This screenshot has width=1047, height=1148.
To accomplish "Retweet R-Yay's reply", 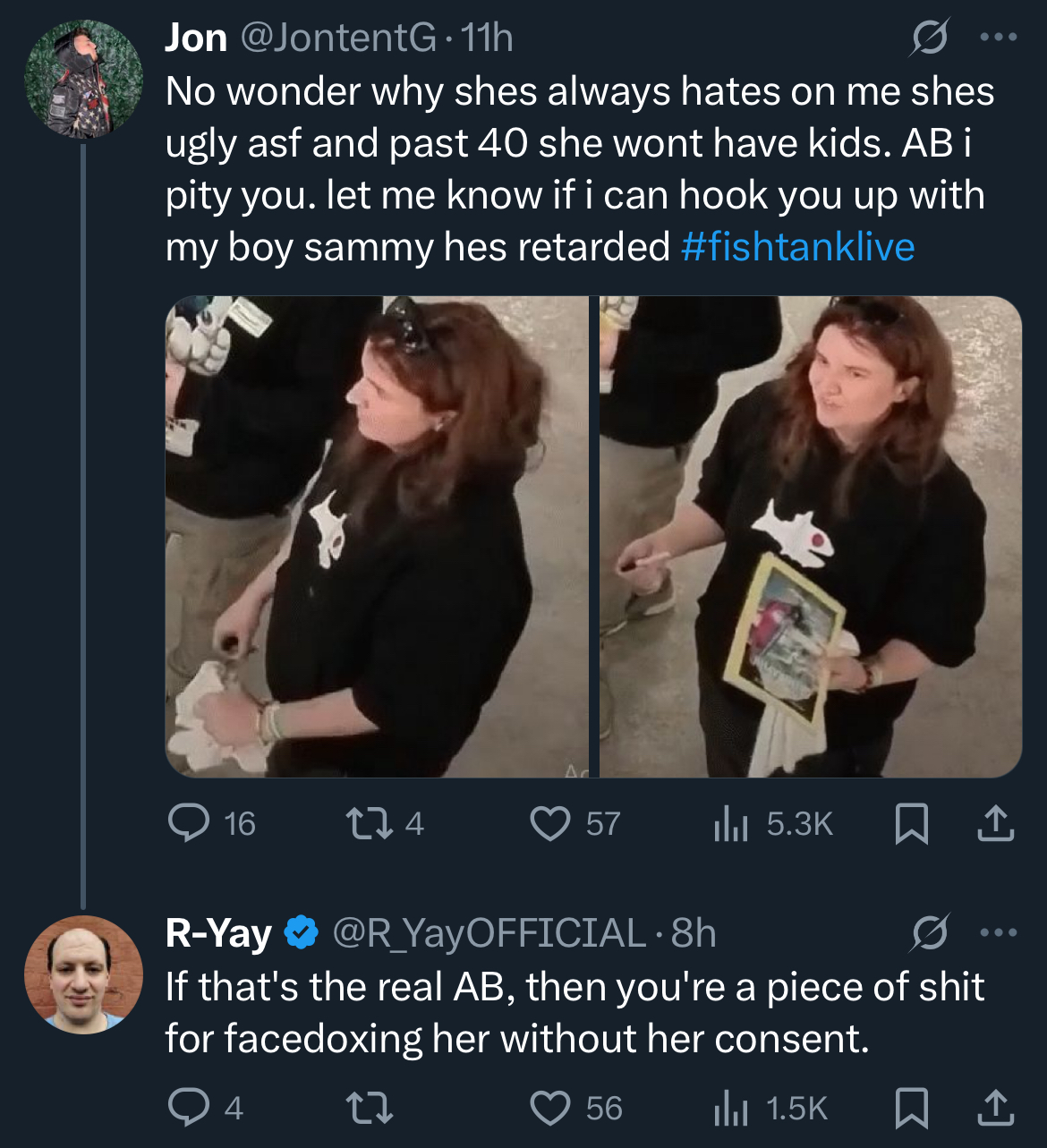I will click(x=370, y=1108).
